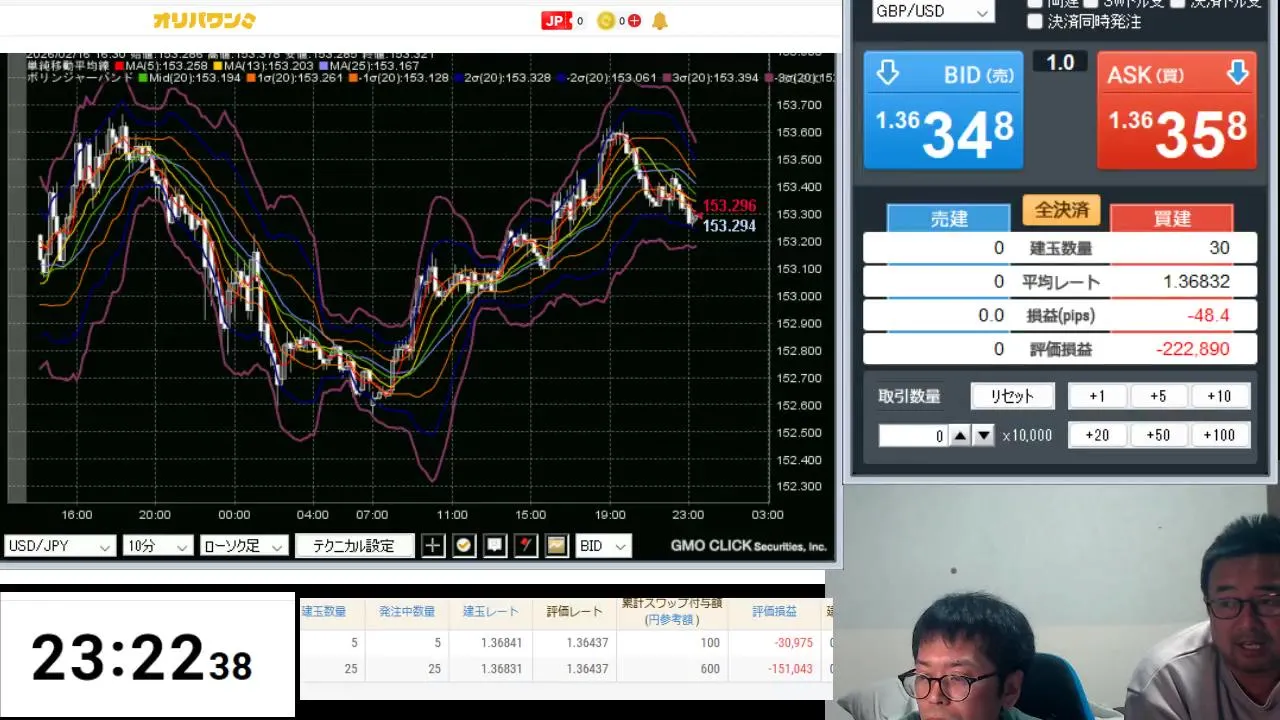Add twenty lots with the +20 button
The width and height of the screenshot is (1280, 720).
pos(1097,435)
